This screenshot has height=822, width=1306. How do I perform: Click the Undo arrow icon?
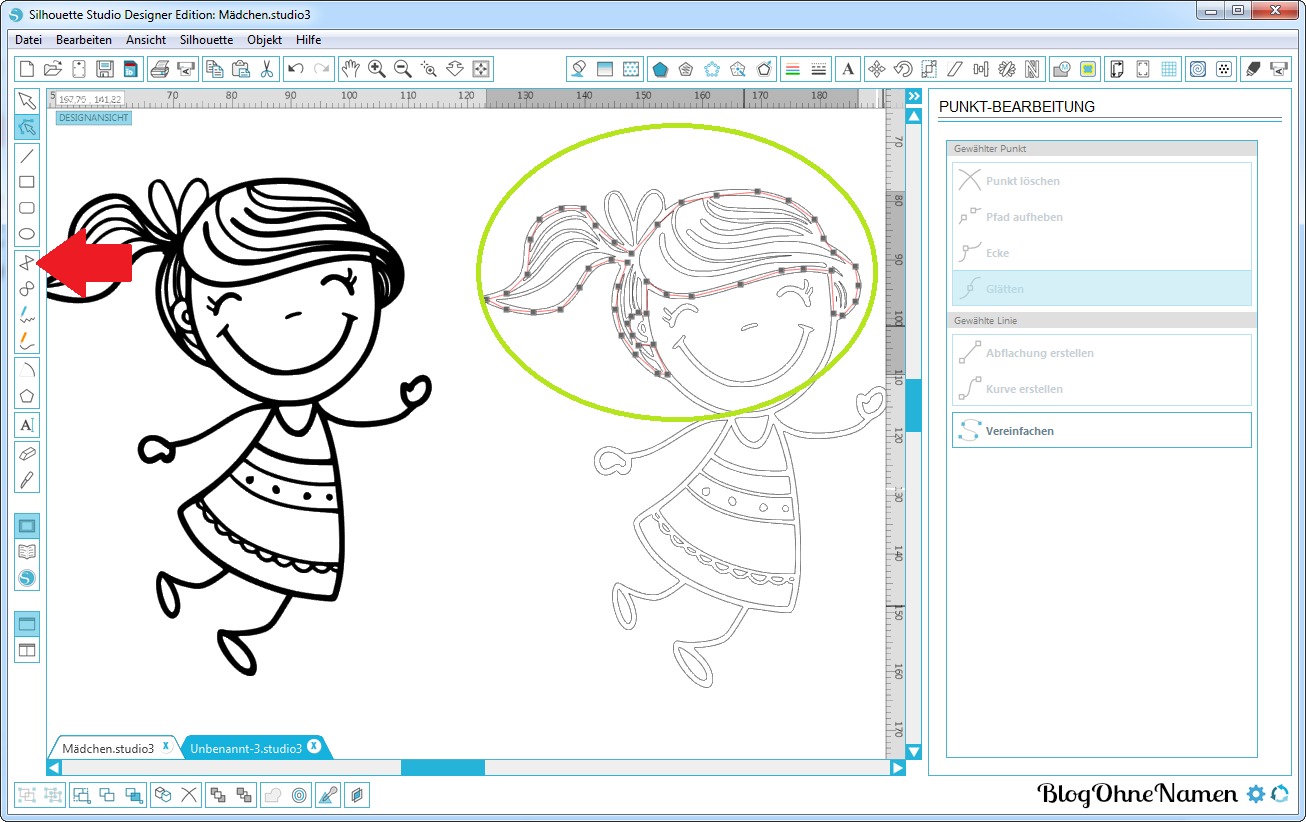295,69
